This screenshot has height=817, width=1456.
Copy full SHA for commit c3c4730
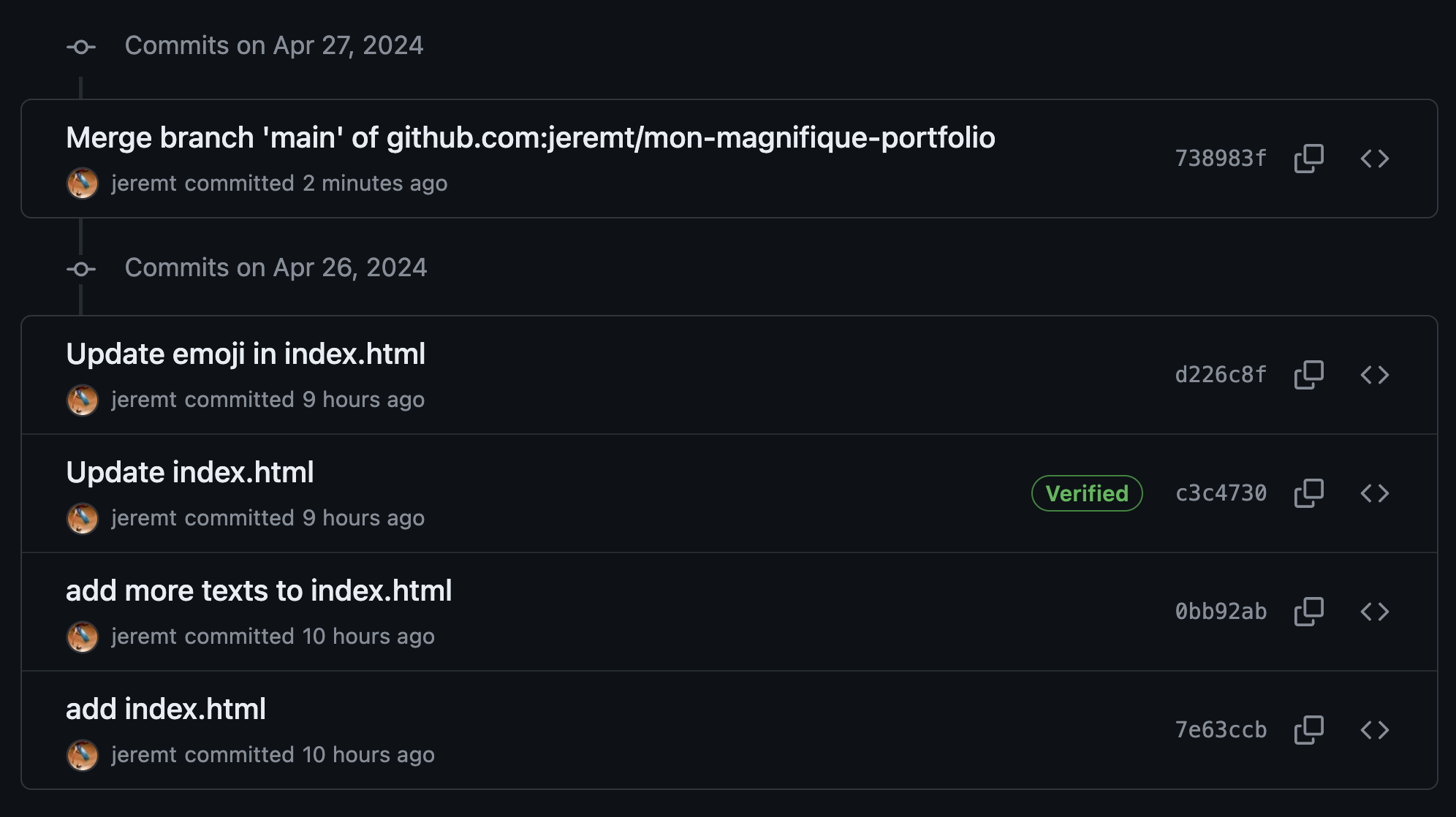click(1308, 493)
